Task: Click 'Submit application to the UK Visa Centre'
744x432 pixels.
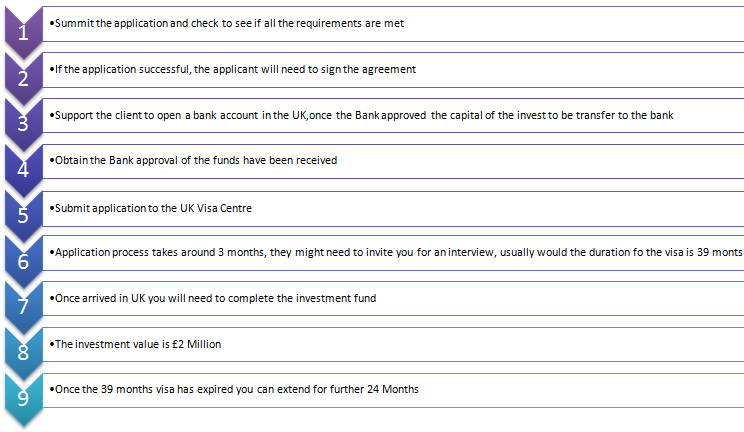Action: coord(151,208)
